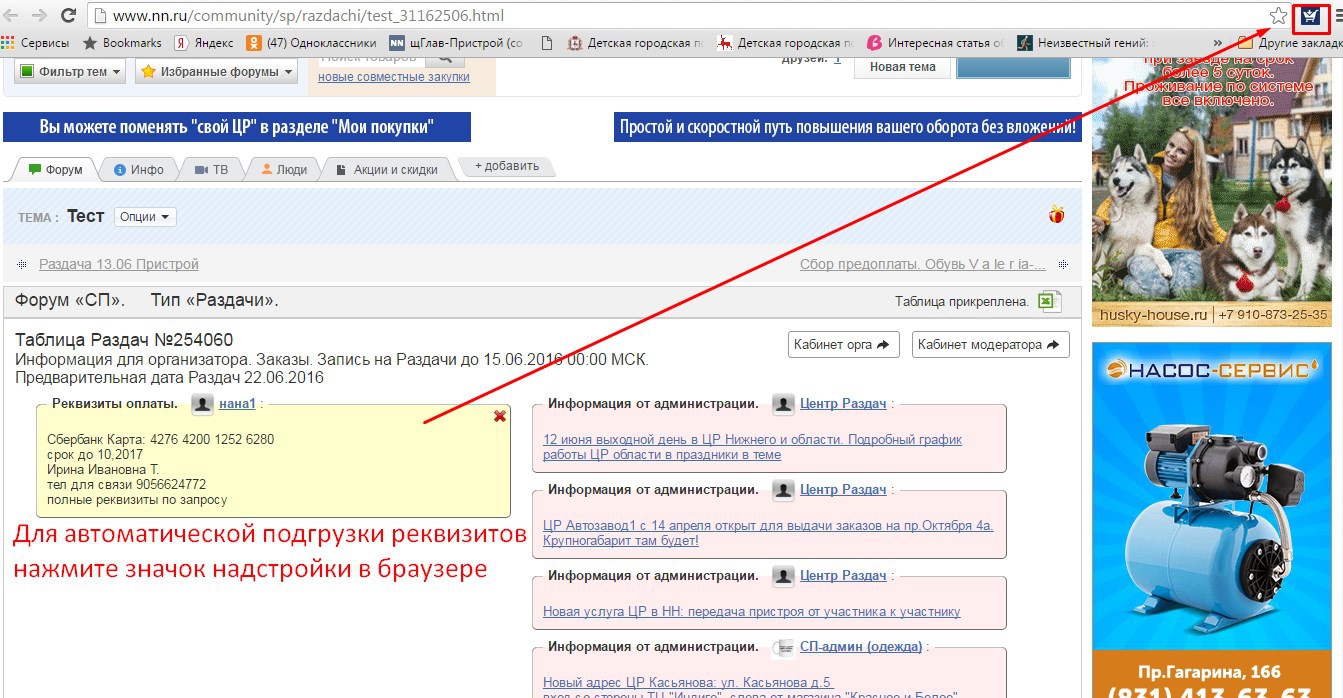
Task: Click the Excel icon beside Таблица прикреплена
Action: [x=1049, y=301]
